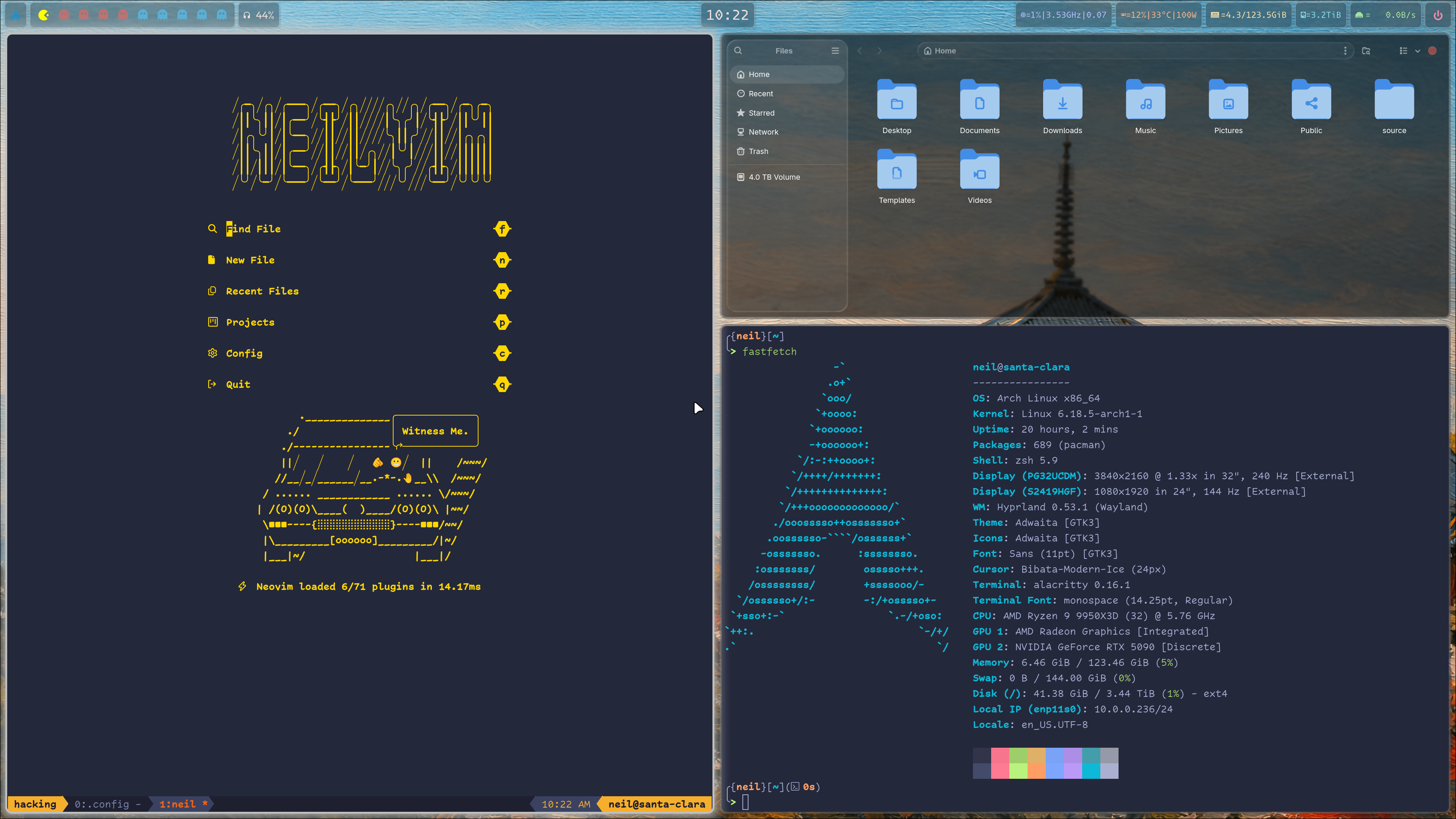Click Projects in the Neovim dashboard
1456x819 pixels.
(250, 322)
